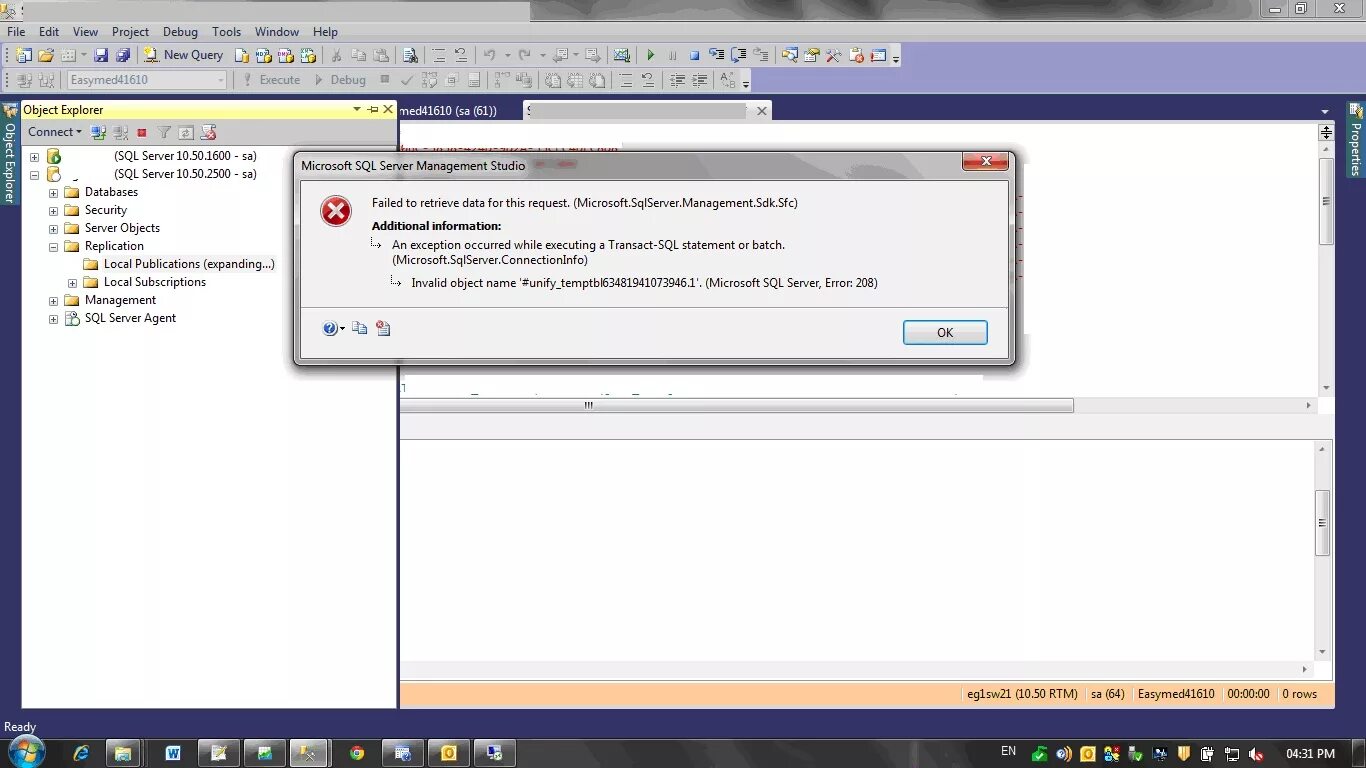Click the Analysis Services MDX Query icon

coord(264,55)
